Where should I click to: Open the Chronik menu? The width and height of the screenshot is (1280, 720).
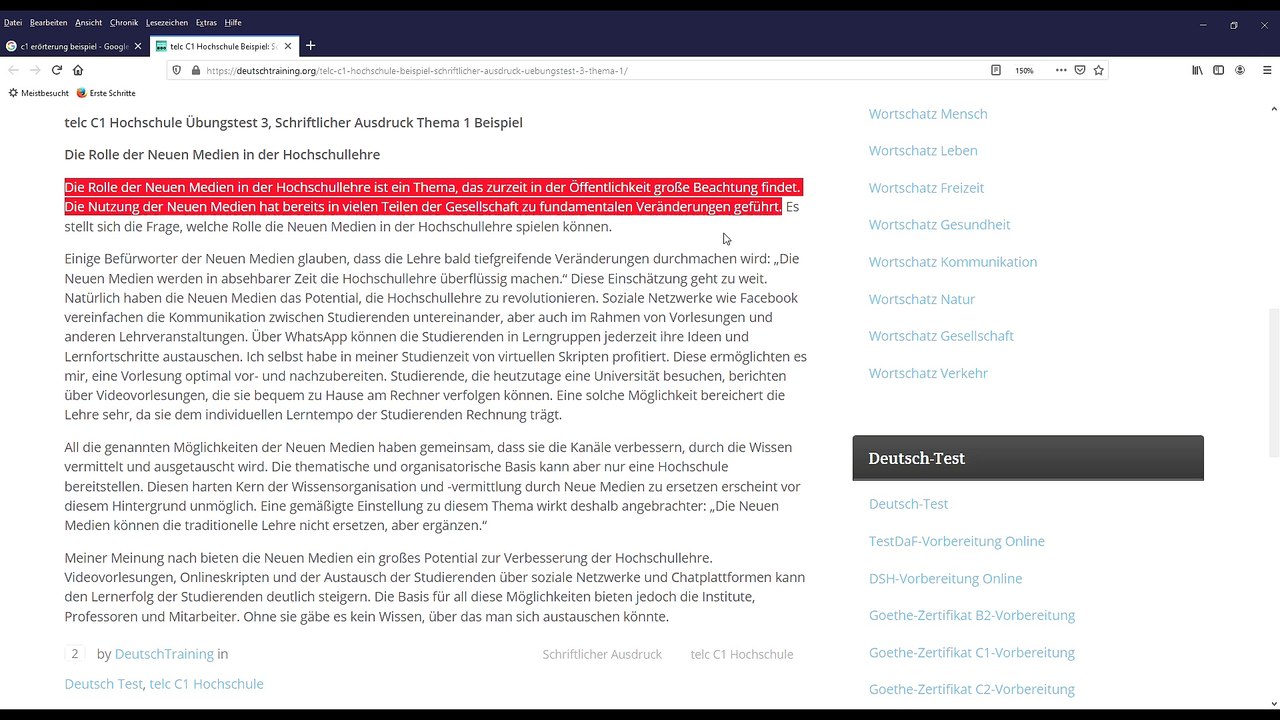click(x=124, y=22)
